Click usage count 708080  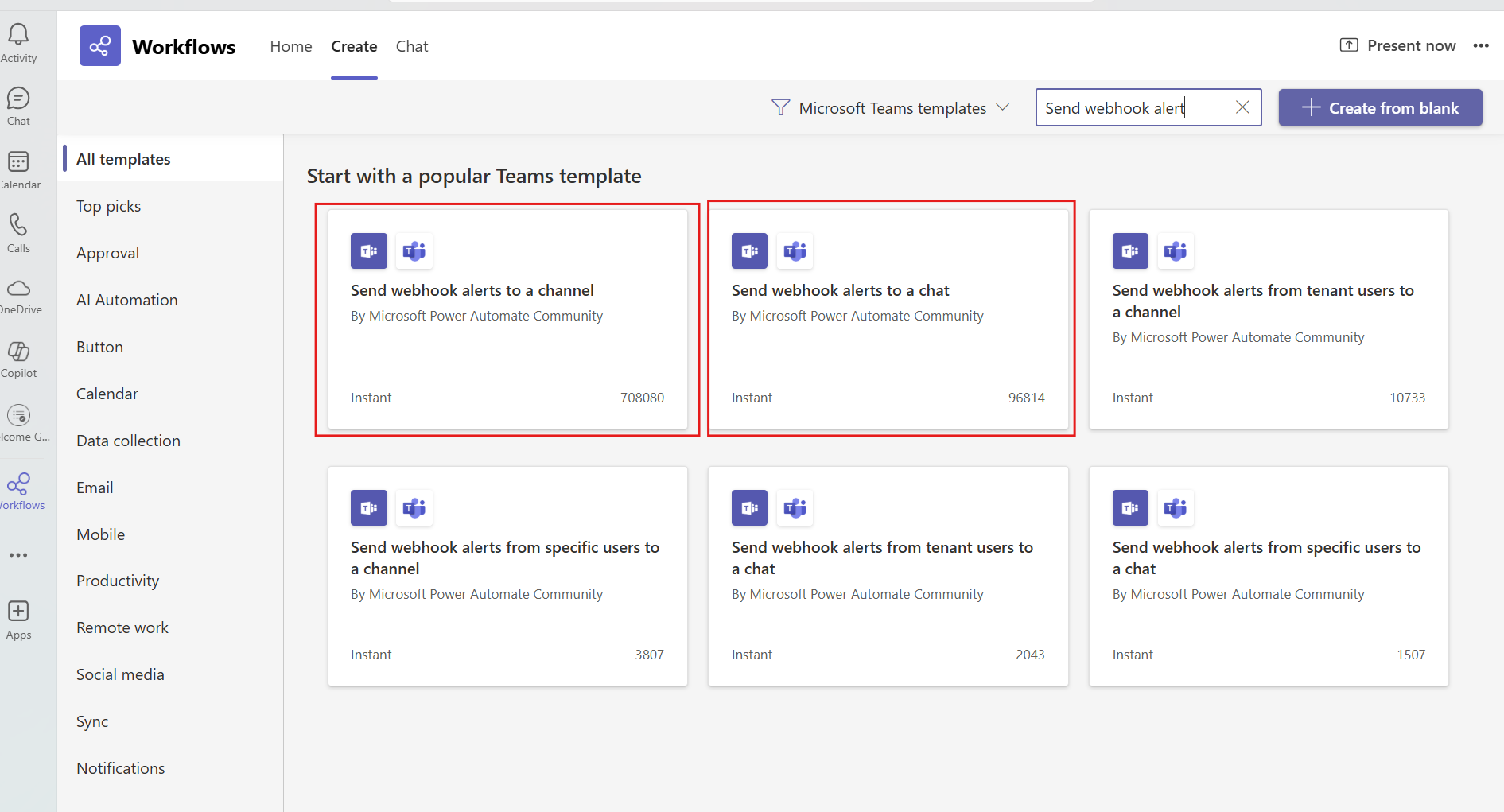click(642, 398)
